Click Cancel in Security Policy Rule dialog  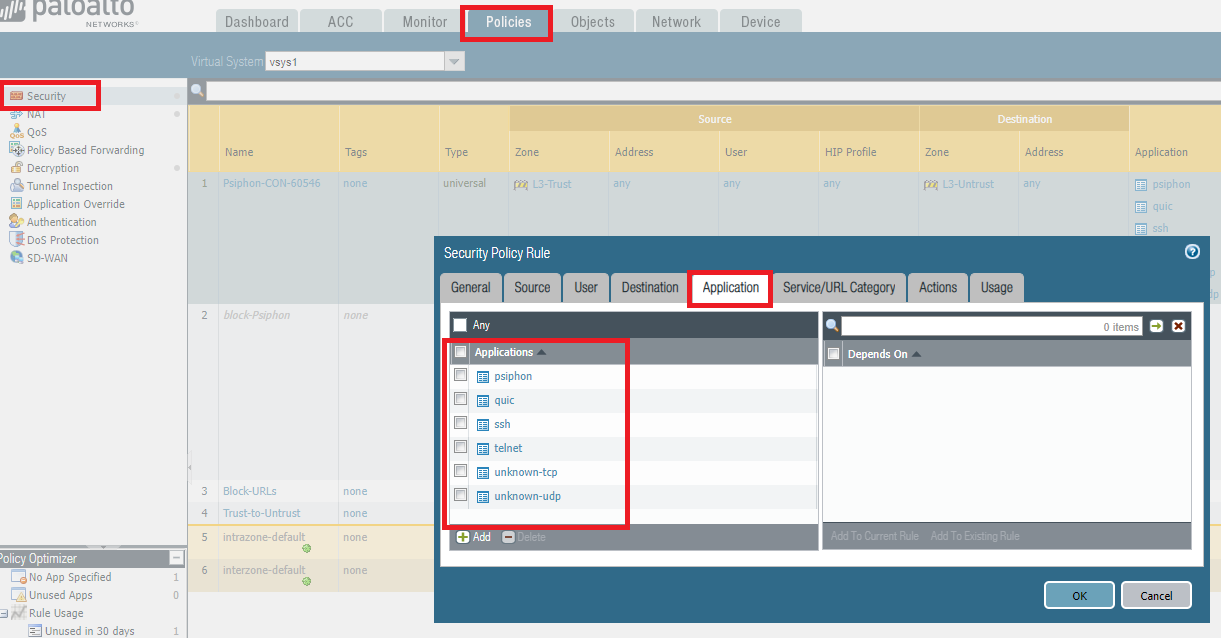click(x=1156, y=595)
